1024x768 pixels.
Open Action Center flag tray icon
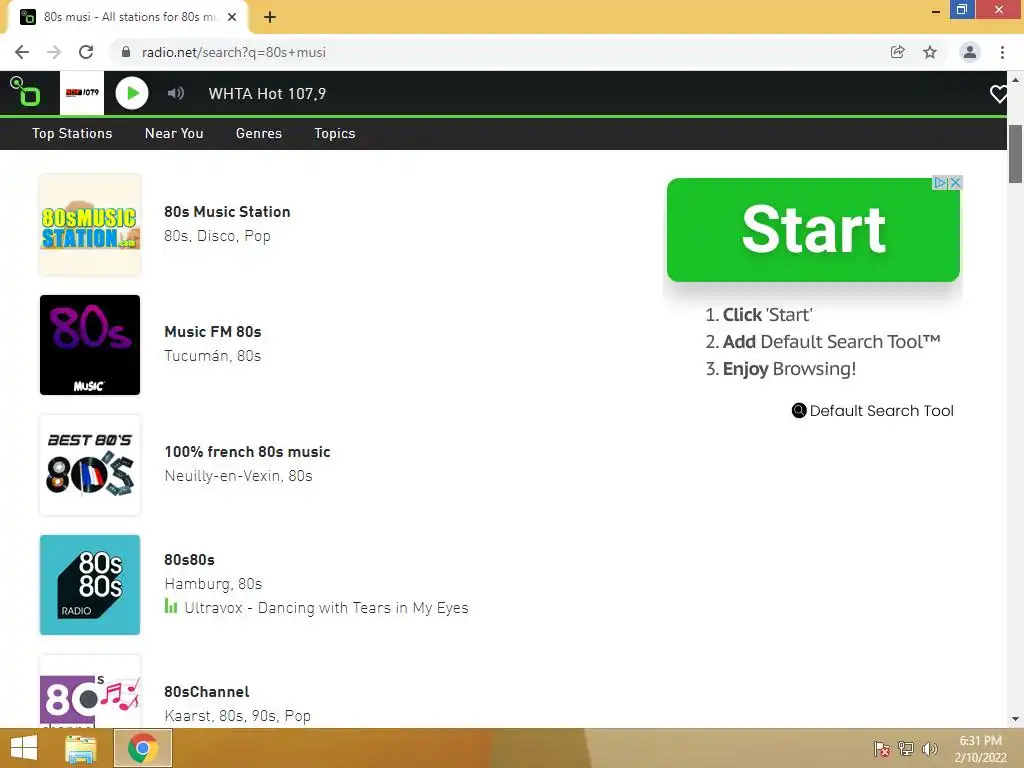click(882, 749)
